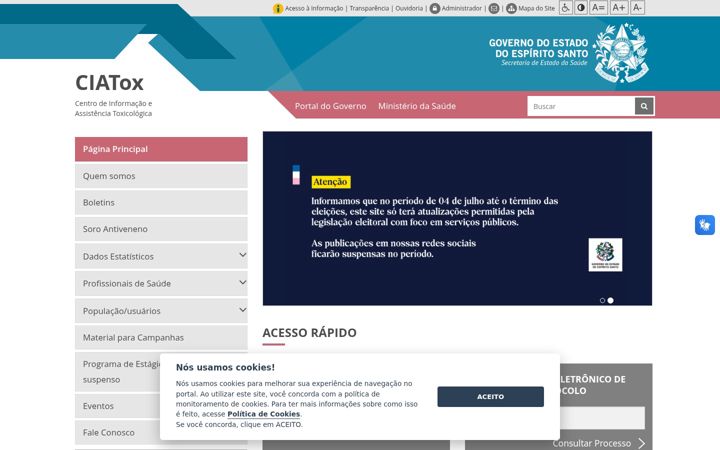
Task: Open Boletins sidebar item
Action: click(161, 202)
